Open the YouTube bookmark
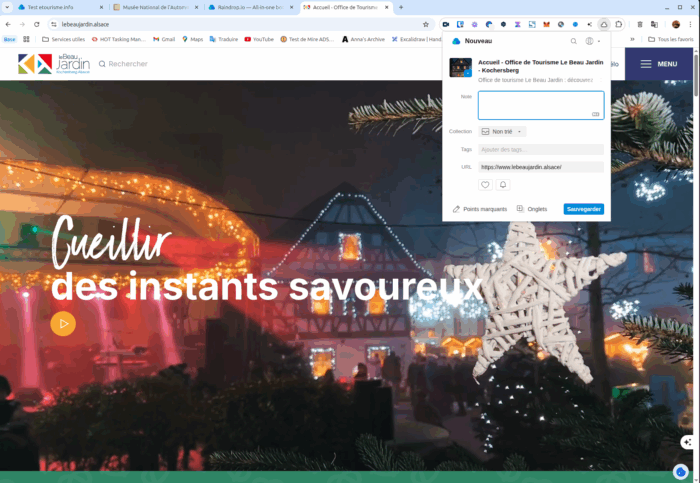Screen dimensions: 700x483 (258, 39)
